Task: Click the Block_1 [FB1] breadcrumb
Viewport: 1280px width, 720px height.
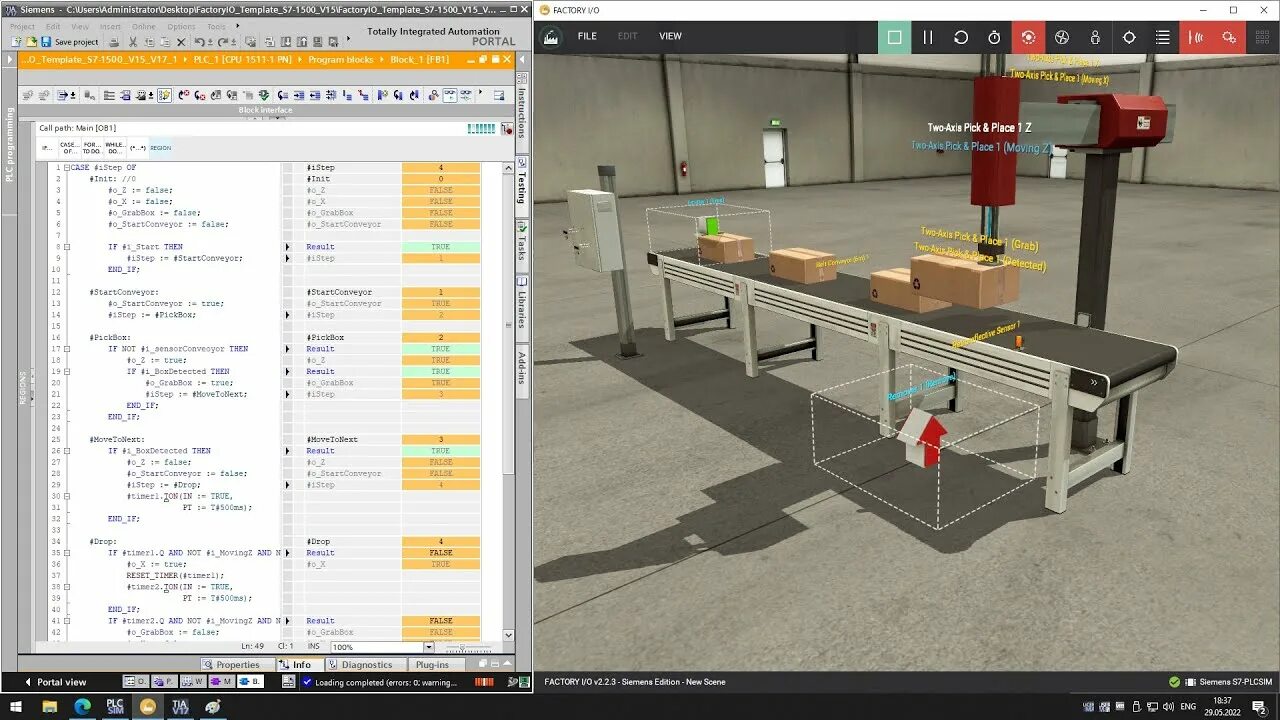Action: point(419,60)
